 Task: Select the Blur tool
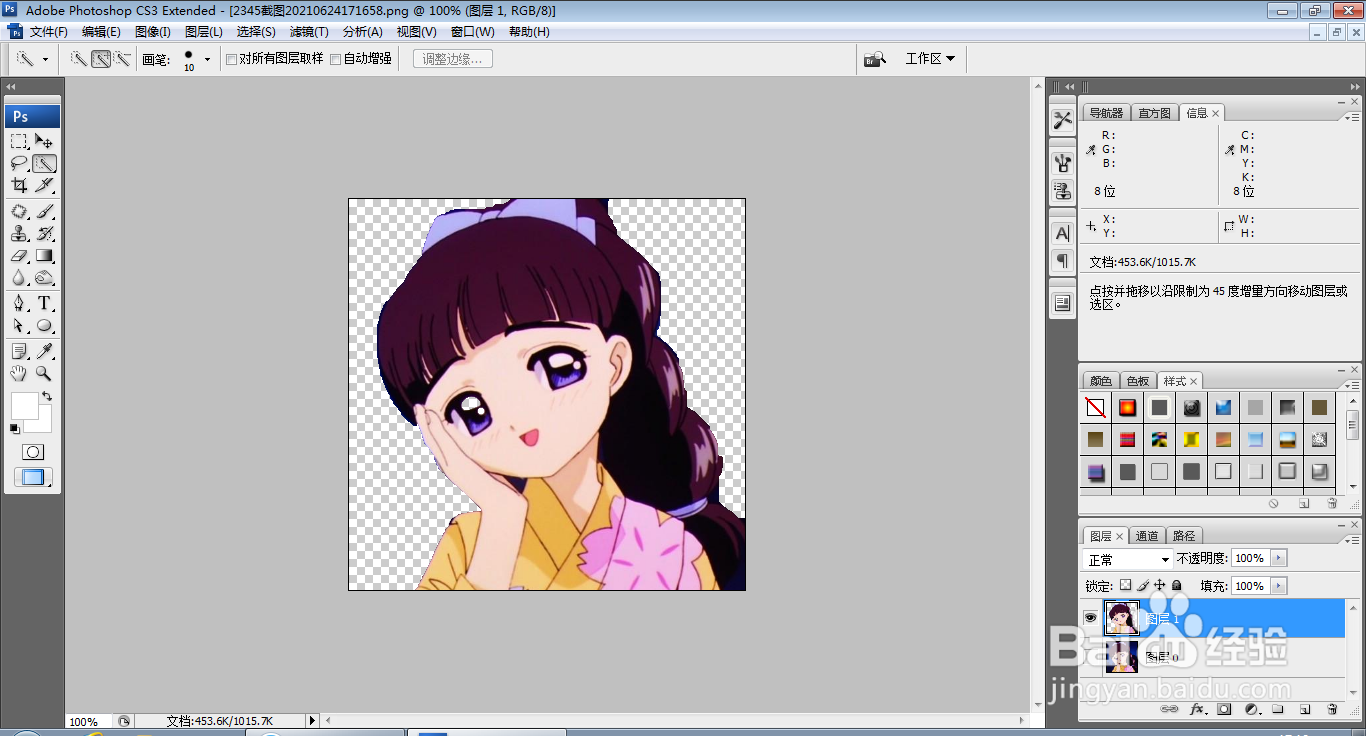click(19, 278)
